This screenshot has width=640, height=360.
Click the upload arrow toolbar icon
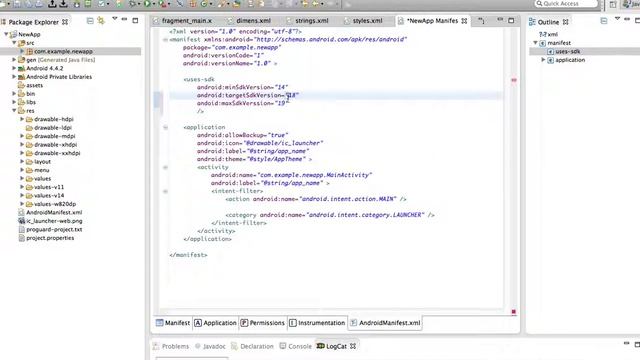(52, 4)
